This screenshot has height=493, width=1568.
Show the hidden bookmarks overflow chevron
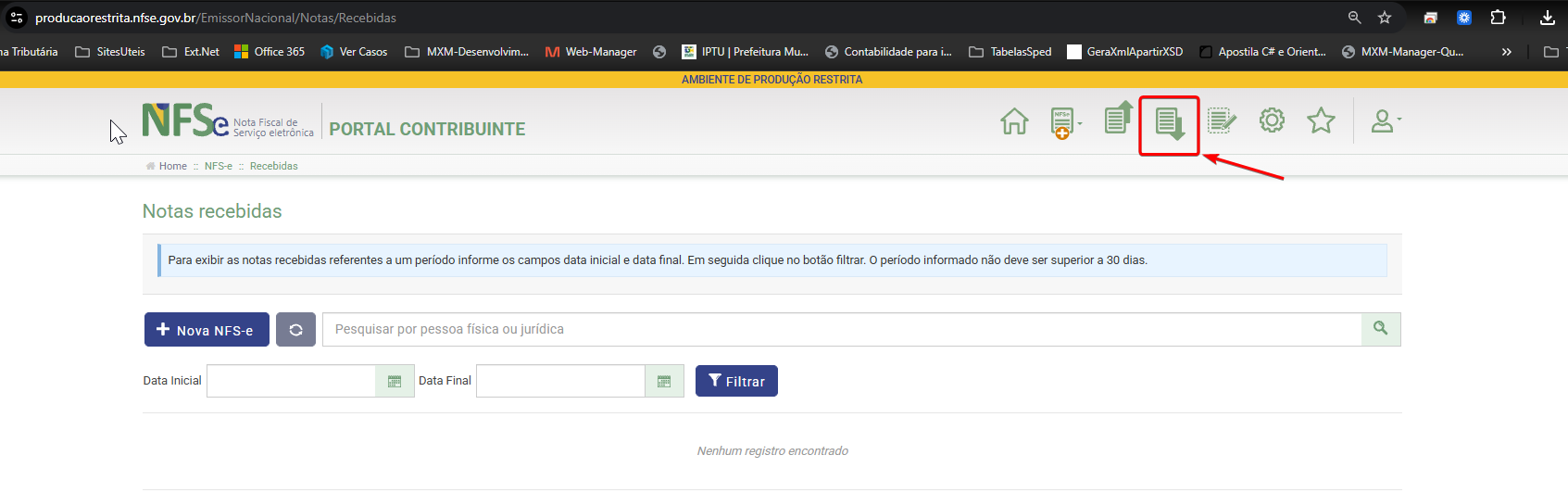click(x=1507, y=52)
